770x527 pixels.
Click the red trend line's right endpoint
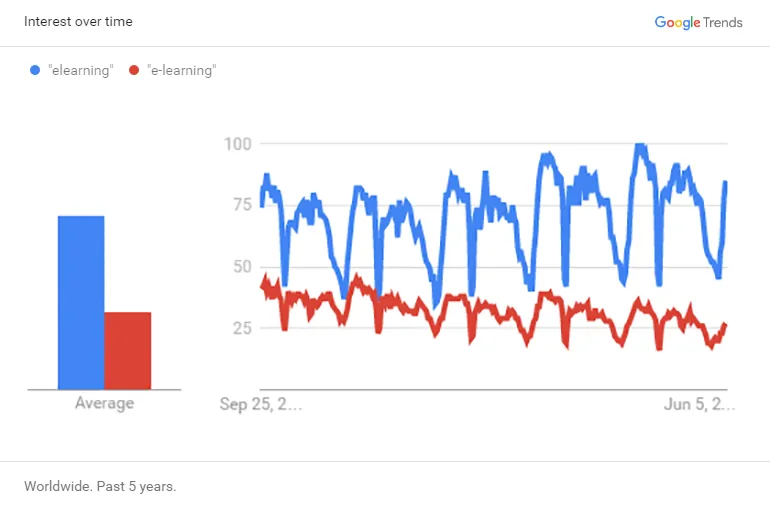click(x=725, y=325)
